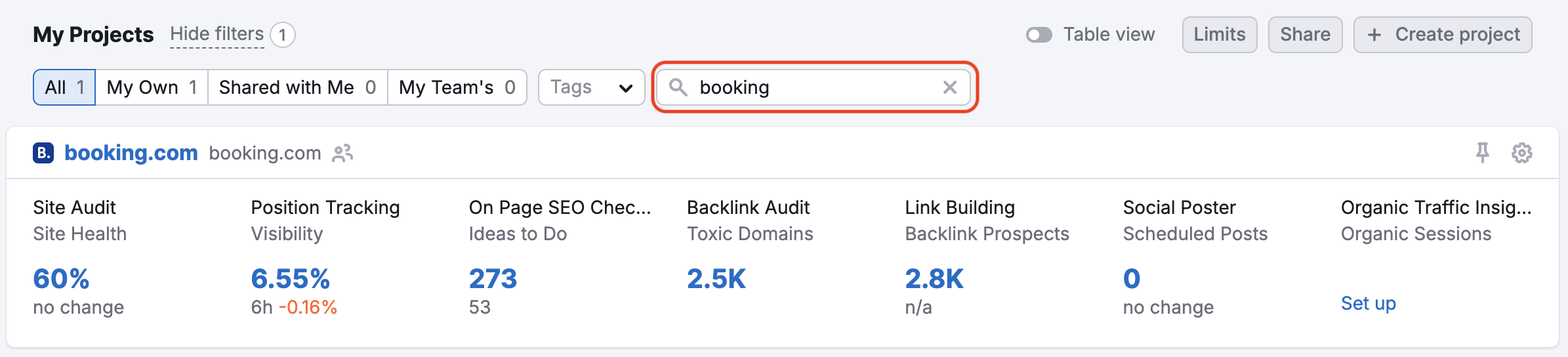This screenshot has height=357, width=1568.
Task: Click the Organic Traffic Insights heading
Action: tap(1436, 207)
